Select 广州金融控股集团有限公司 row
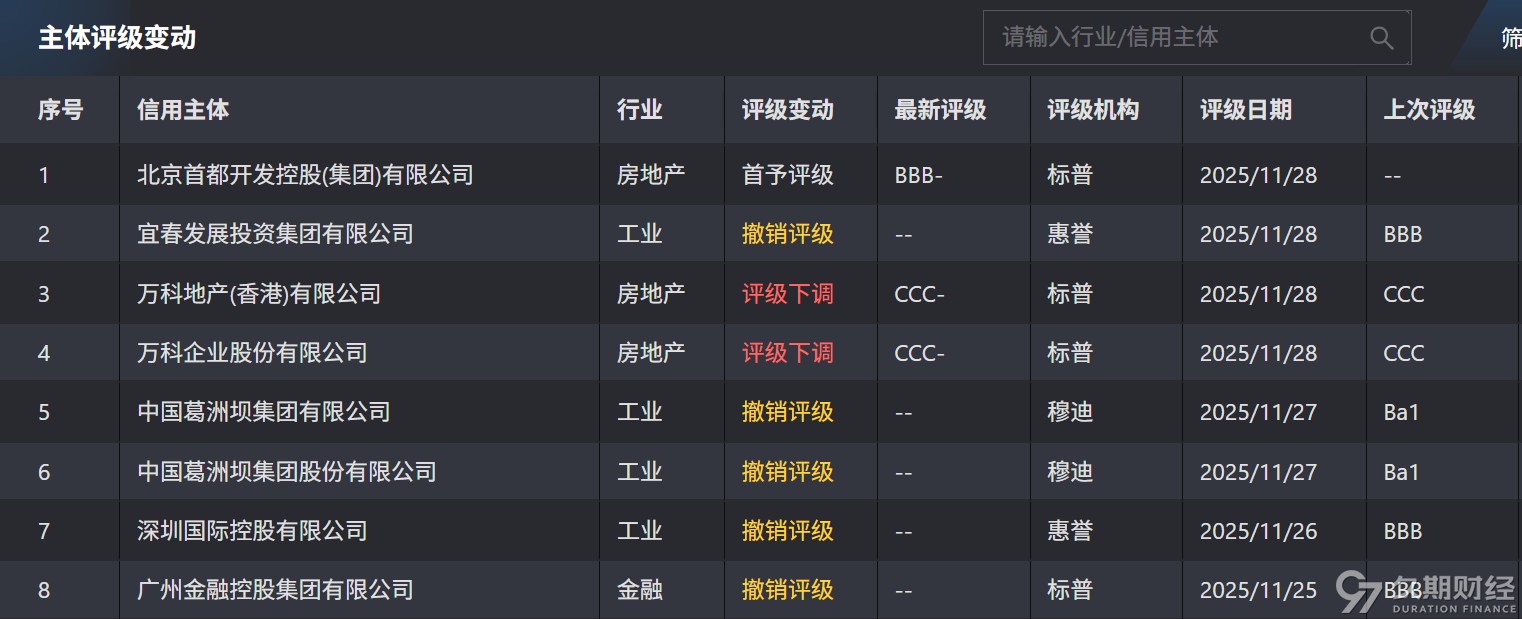The image size is (1522, 619). point(275,590)
